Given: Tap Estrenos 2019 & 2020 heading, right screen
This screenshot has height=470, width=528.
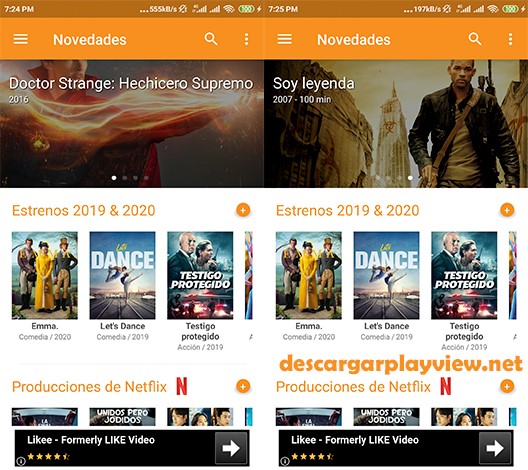Looking at the screenshot, I should tap(348, 210).
